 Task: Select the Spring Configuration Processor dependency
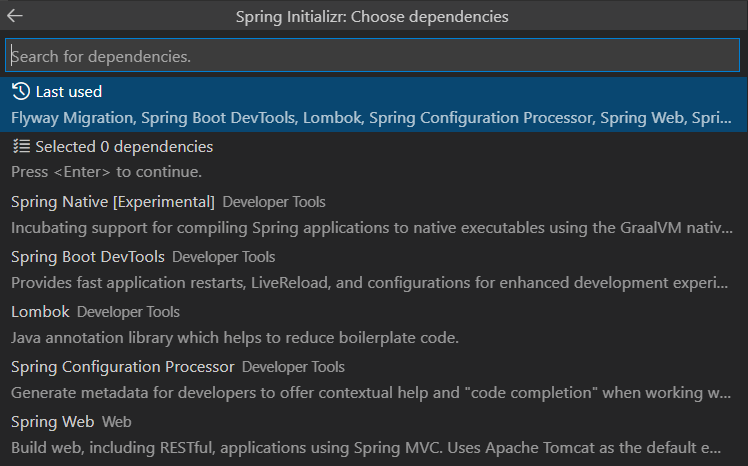[x=123, y=367]
